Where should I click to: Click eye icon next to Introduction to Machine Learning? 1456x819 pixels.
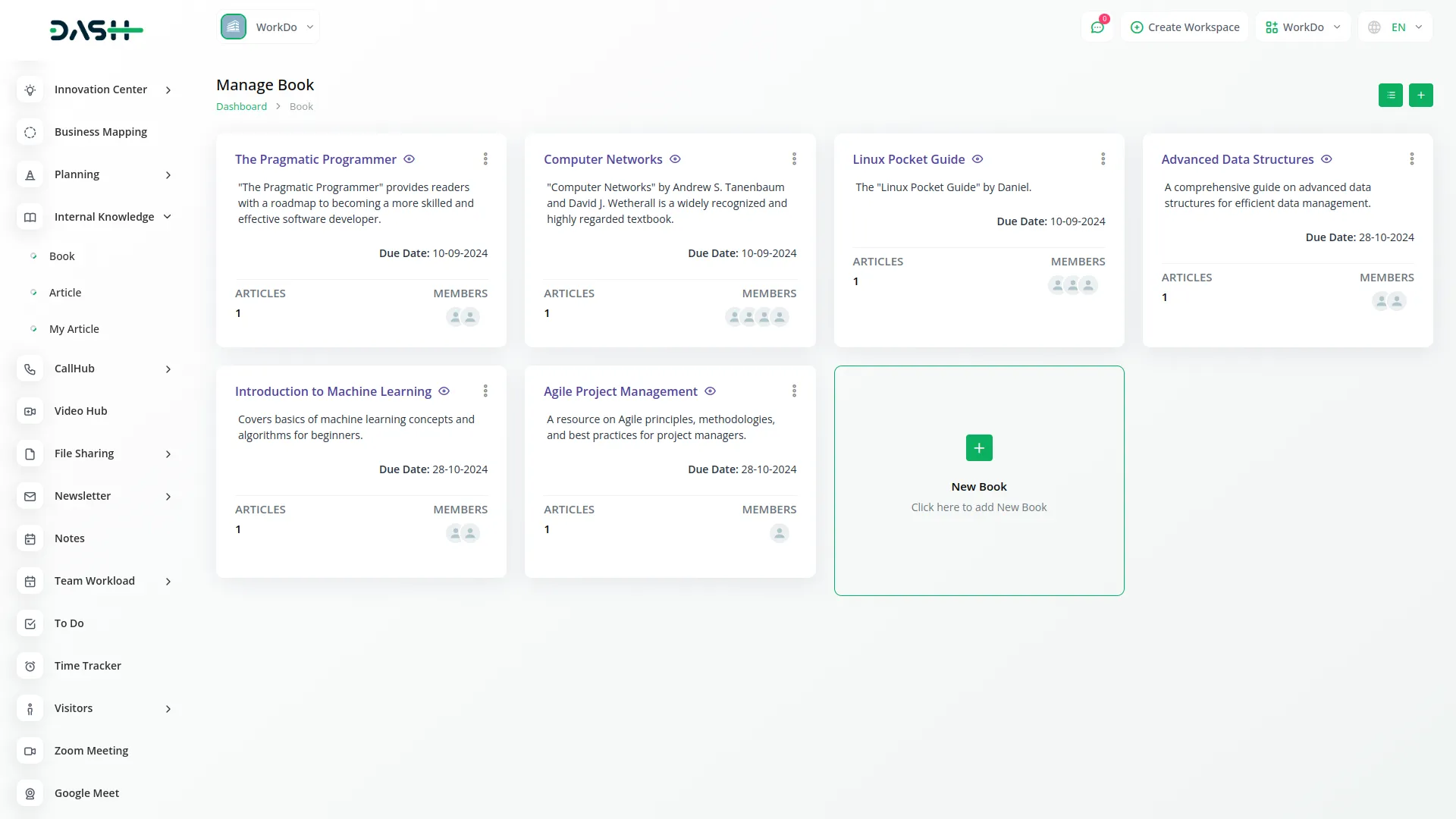pos(444,391)
